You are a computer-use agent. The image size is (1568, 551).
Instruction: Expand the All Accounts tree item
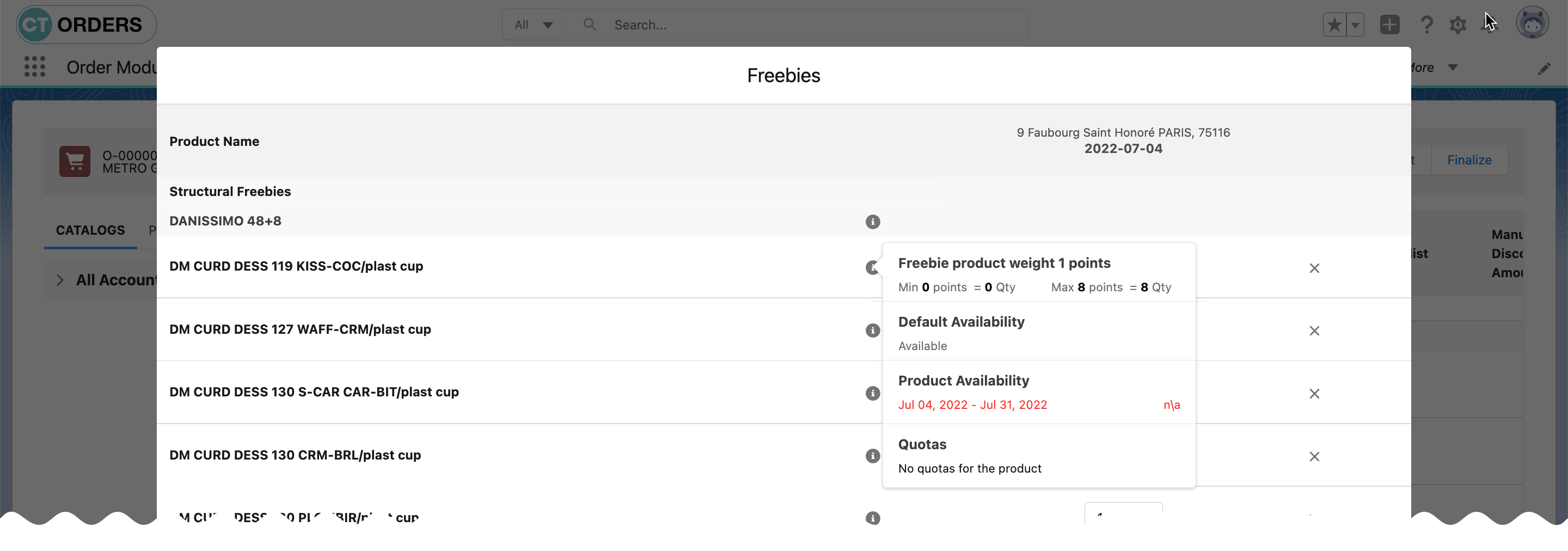tap(60, 280)
